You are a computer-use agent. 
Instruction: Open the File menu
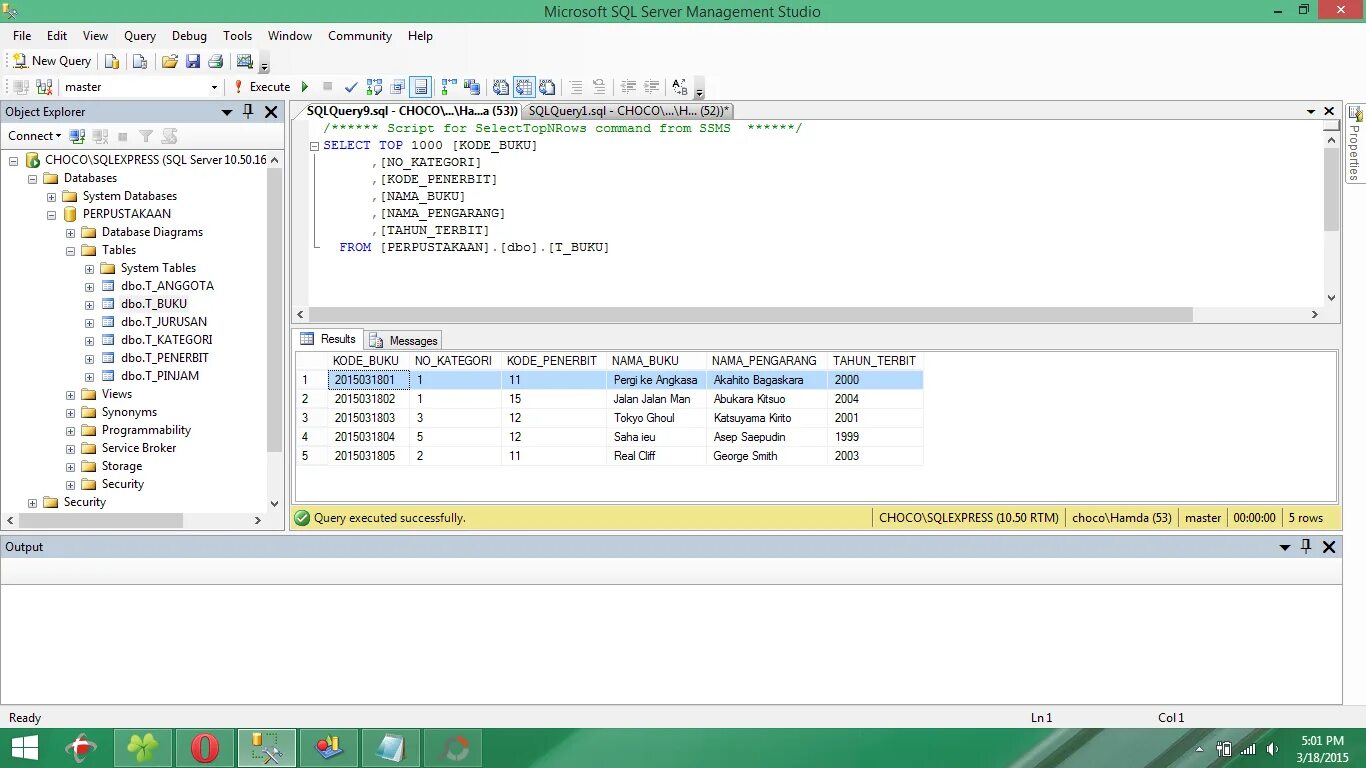pos(22,36)
